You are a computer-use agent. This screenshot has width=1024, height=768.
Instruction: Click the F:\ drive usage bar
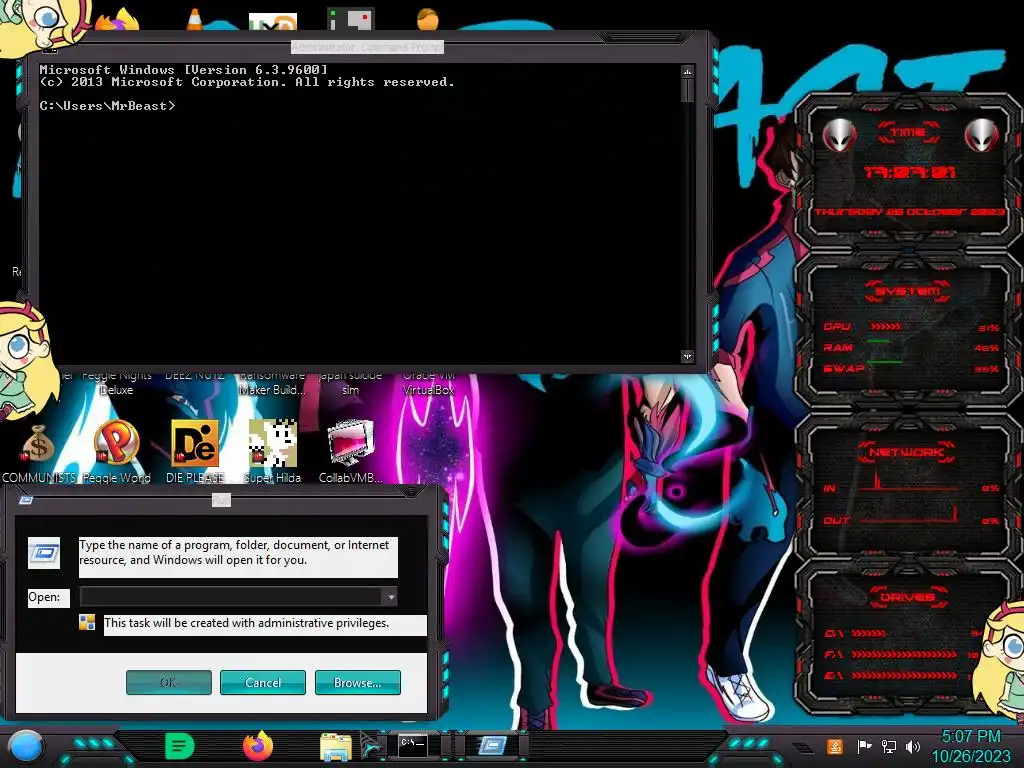[904, 654]
